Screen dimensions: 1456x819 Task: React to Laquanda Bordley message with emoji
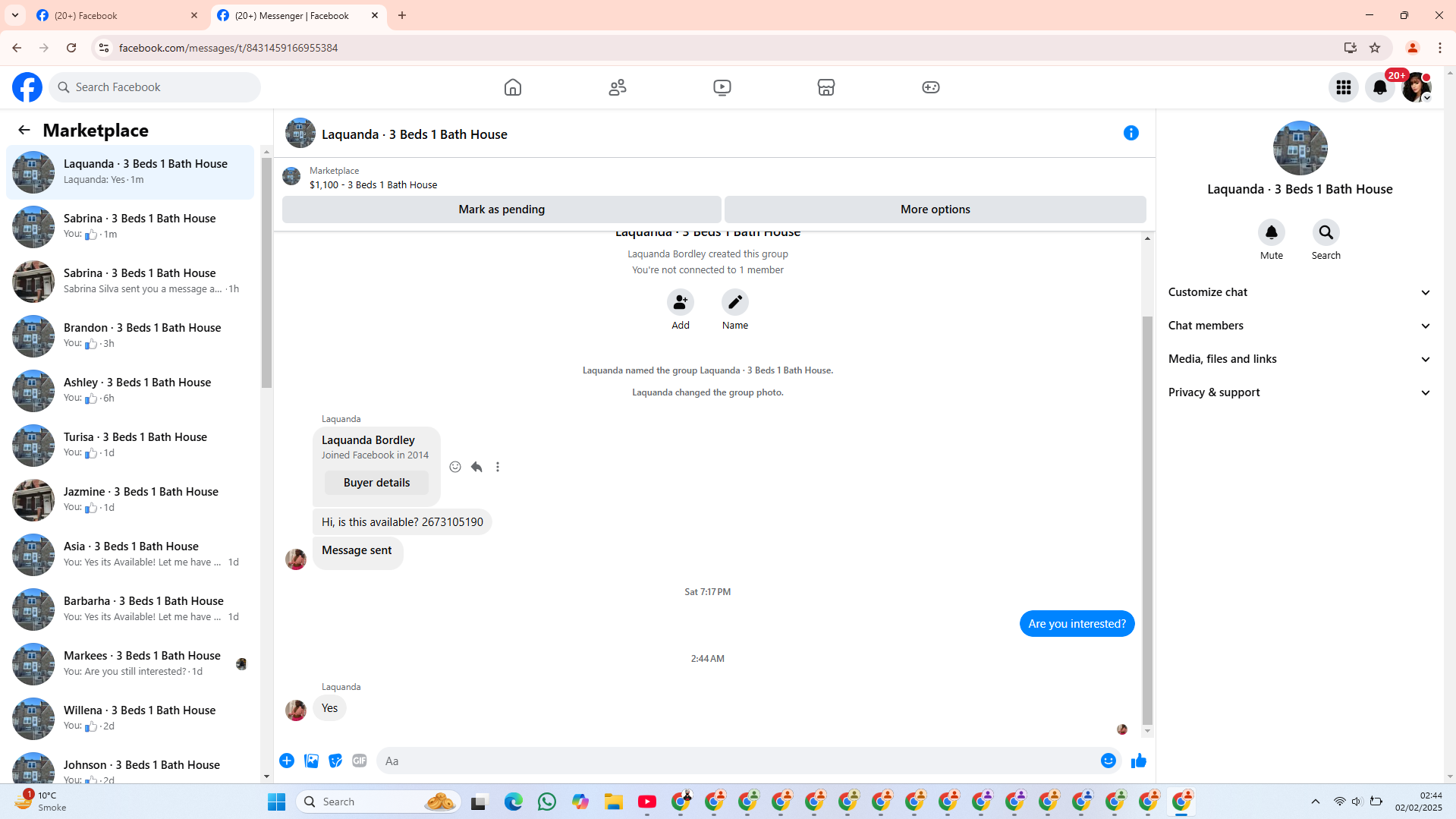click(455, 467)
